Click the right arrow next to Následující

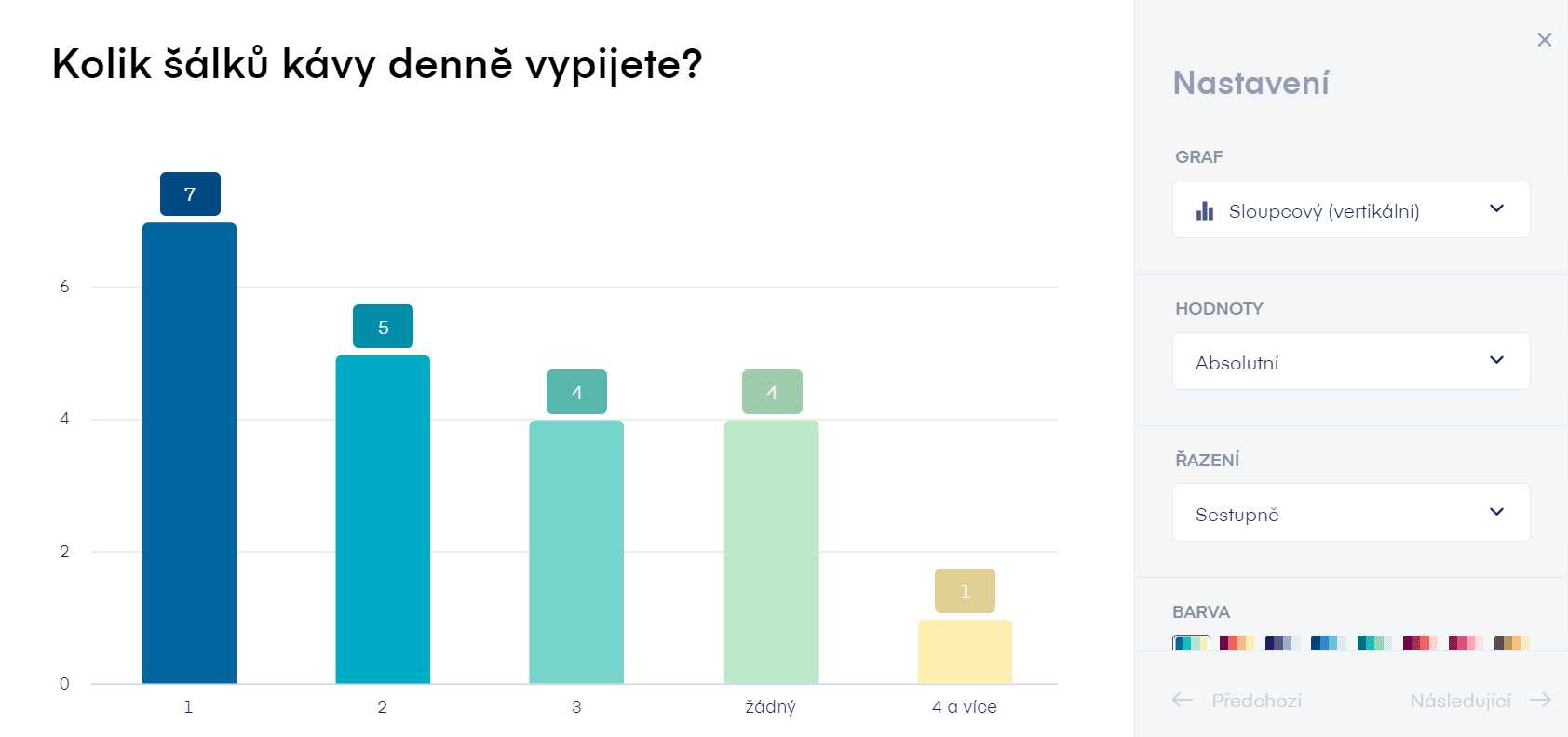1540,700
